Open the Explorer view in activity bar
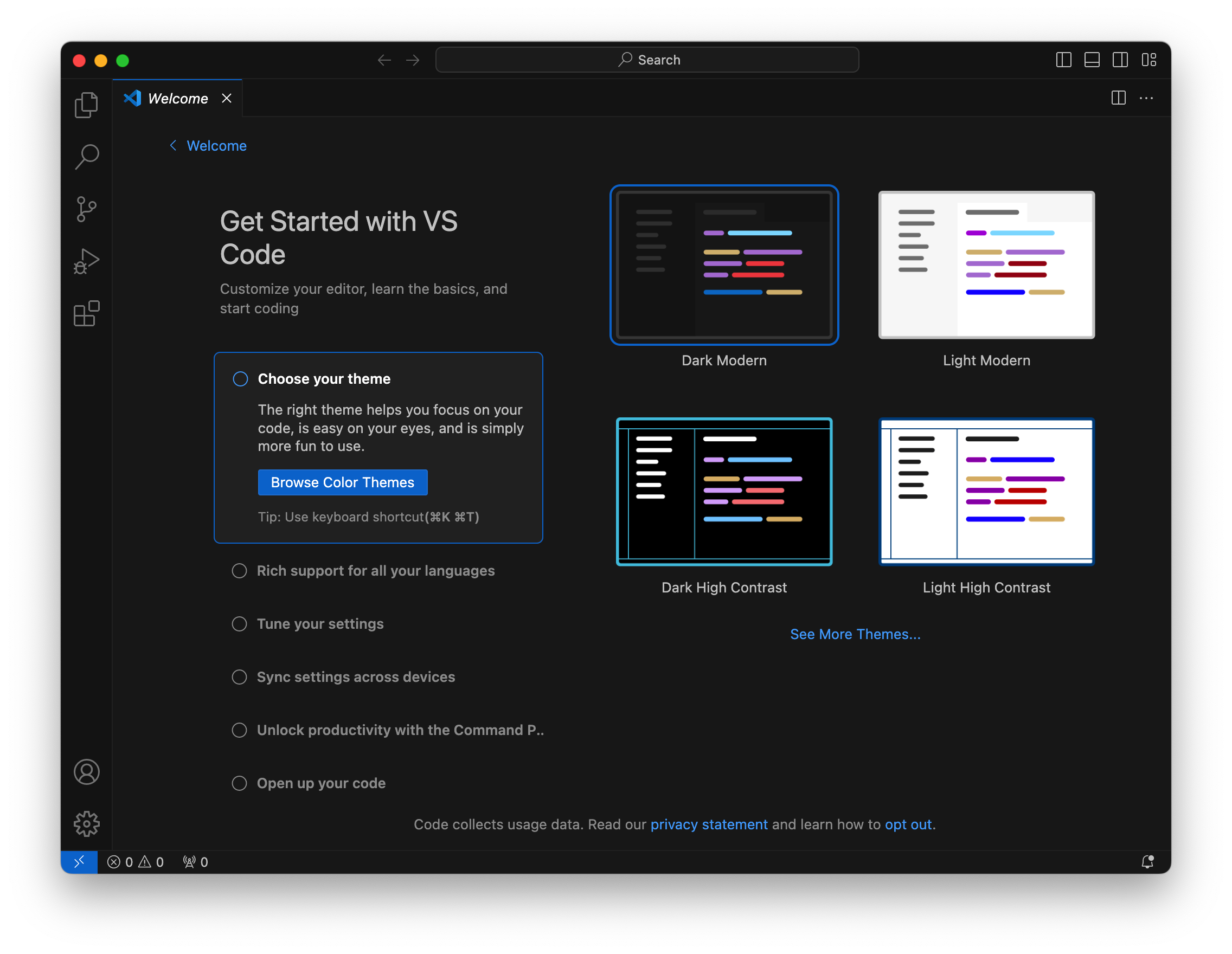Screen dimensions: 1232x954 [x=86, y=105]
